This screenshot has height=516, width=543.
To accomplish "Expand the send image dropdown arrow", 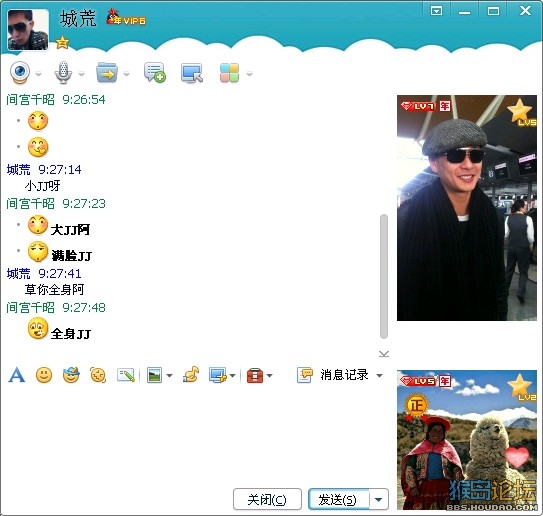I will pos(169,375).
